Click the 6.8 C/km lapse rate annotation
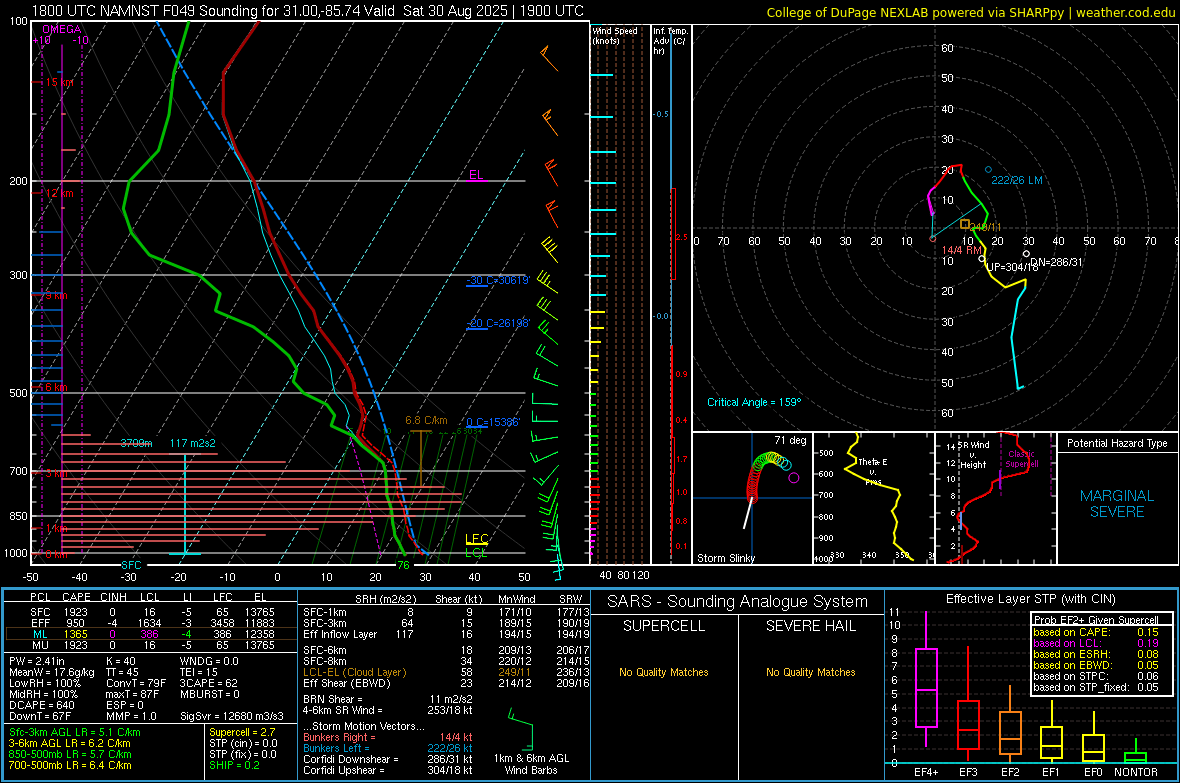Screen dimensions: 1180x783 426,420
